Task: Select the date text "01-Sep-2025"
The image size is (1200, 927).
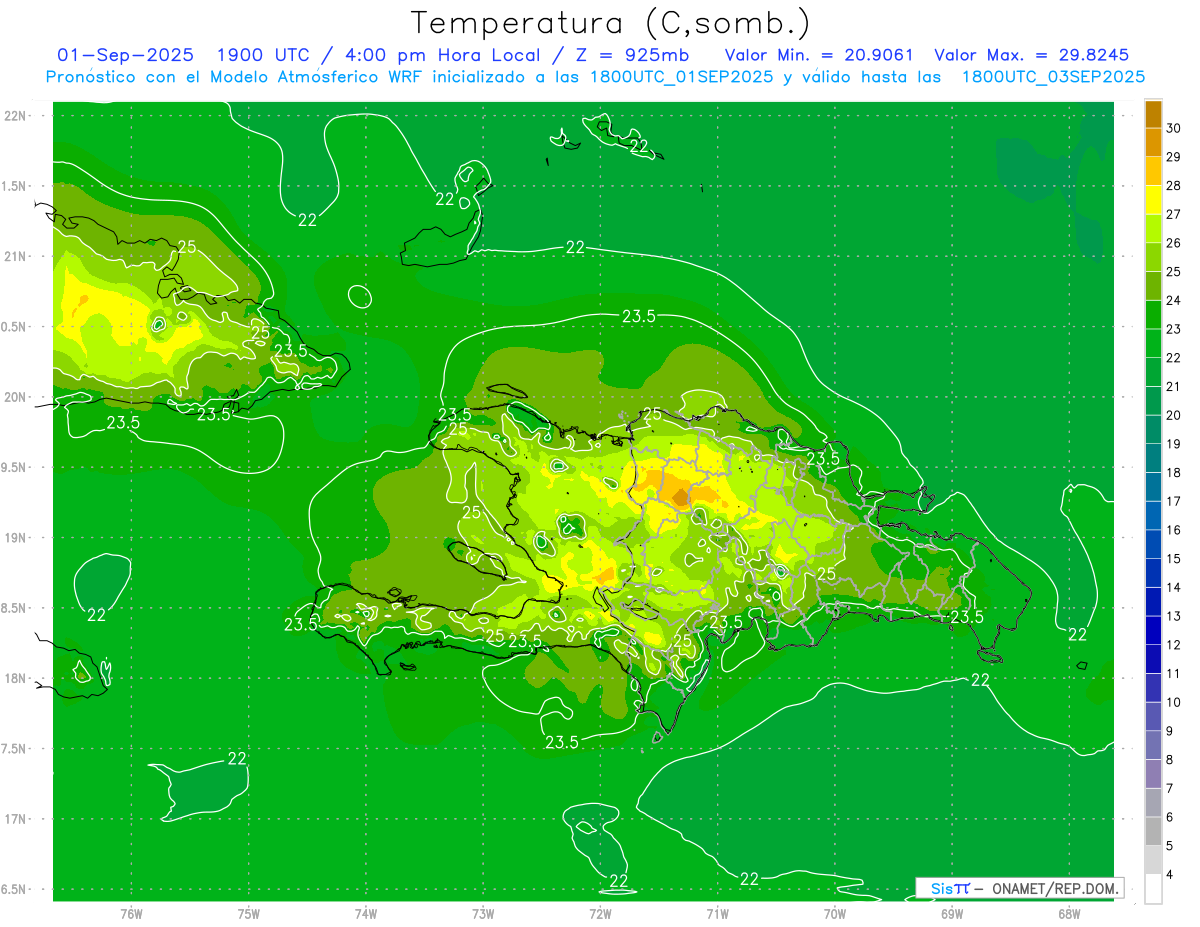Action: [125, 55]
